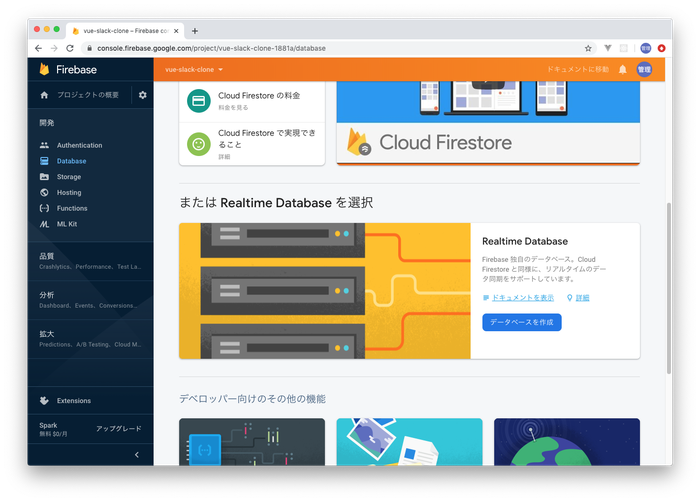
Task: Click the Cloud Firestore banner image
Action: tap(488, 122)
